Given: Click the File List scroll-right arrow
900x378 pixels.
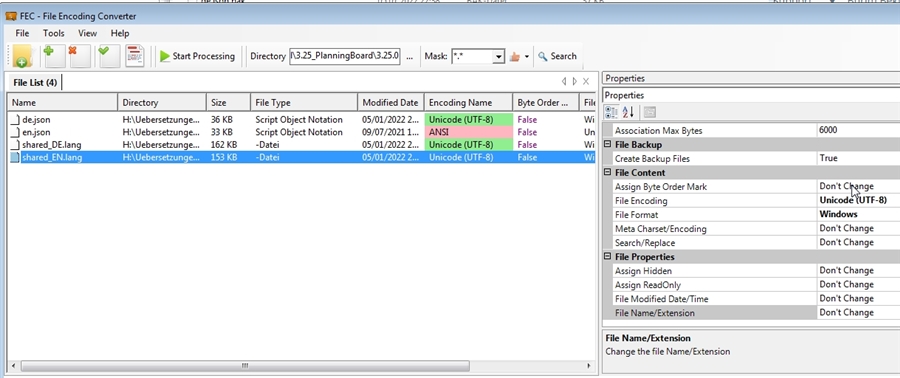Looking at the screenshot, I should 575,82.
